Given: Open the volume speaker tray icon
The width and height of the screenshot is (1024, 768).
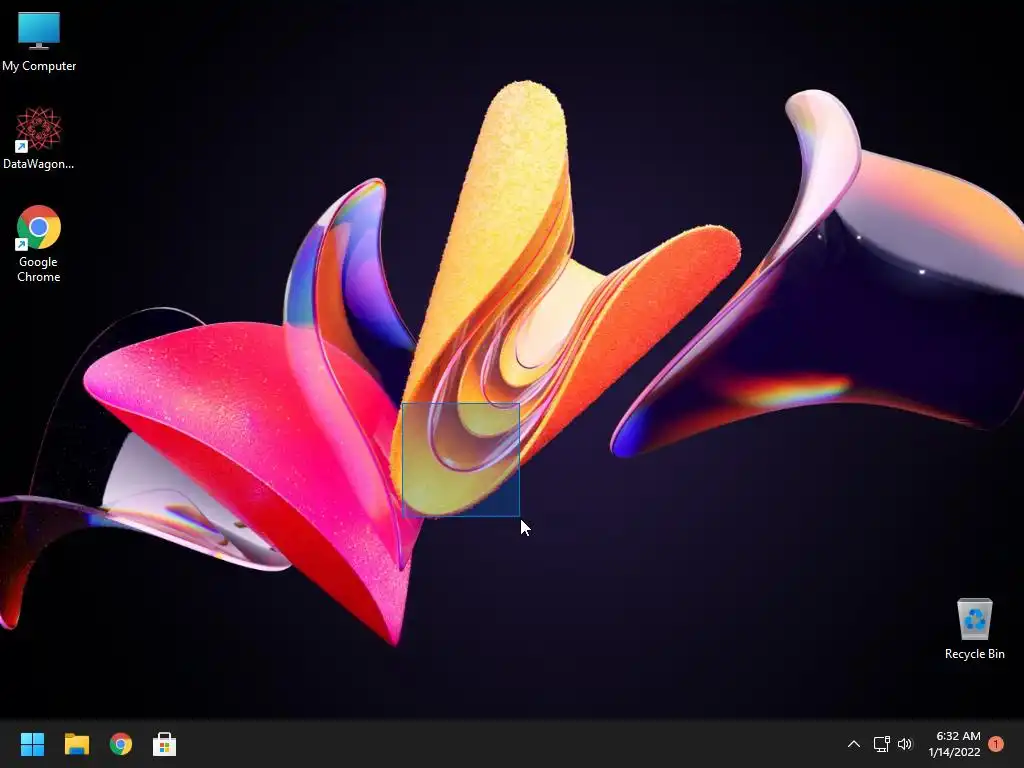Looking at the screenshot, I should [904, 744].
